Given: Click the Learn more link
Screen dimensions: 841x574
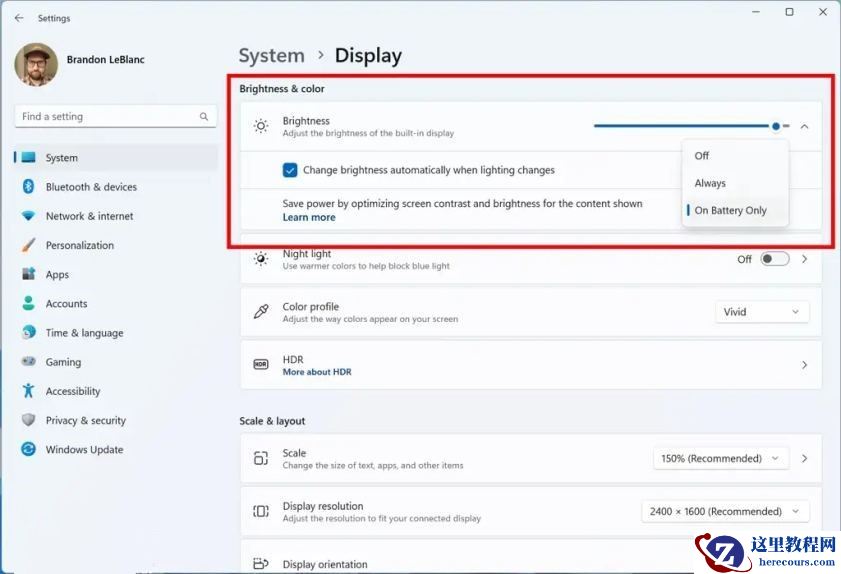Looking at the screenshot, I should (x=309, y=217).
